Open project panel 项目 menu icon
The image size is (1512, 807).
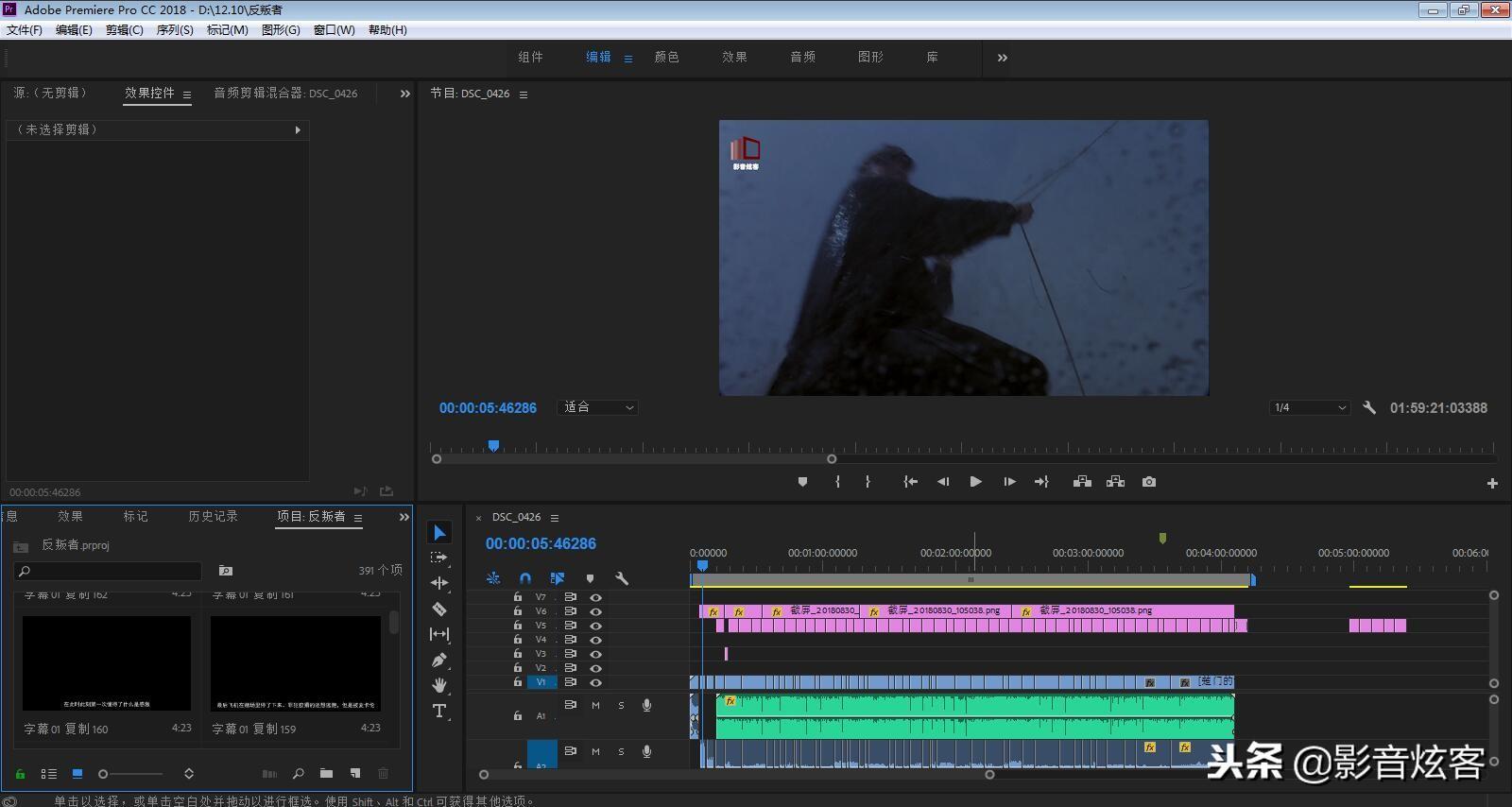point(358,518)
